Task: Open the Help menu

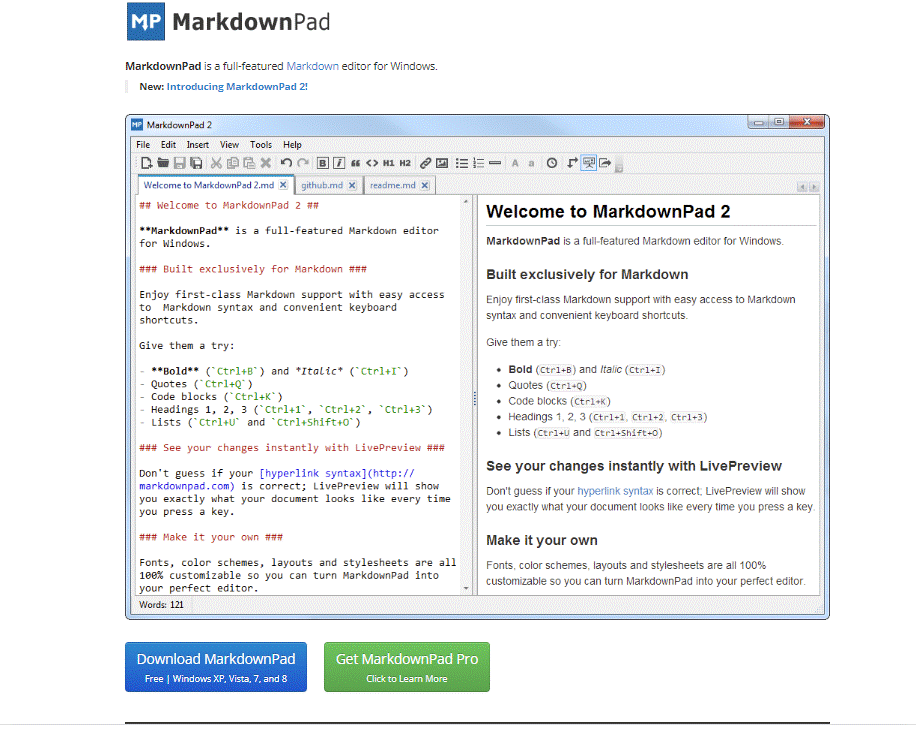Action: [x=292, y=144]
